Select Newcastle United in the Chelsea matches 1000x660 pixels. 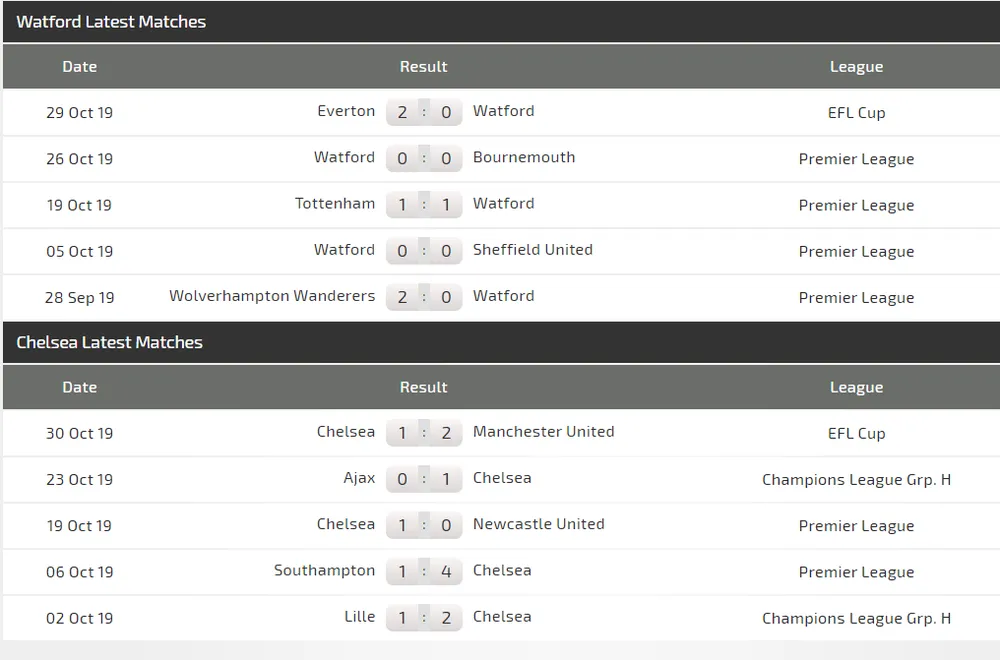click(539, 524)
